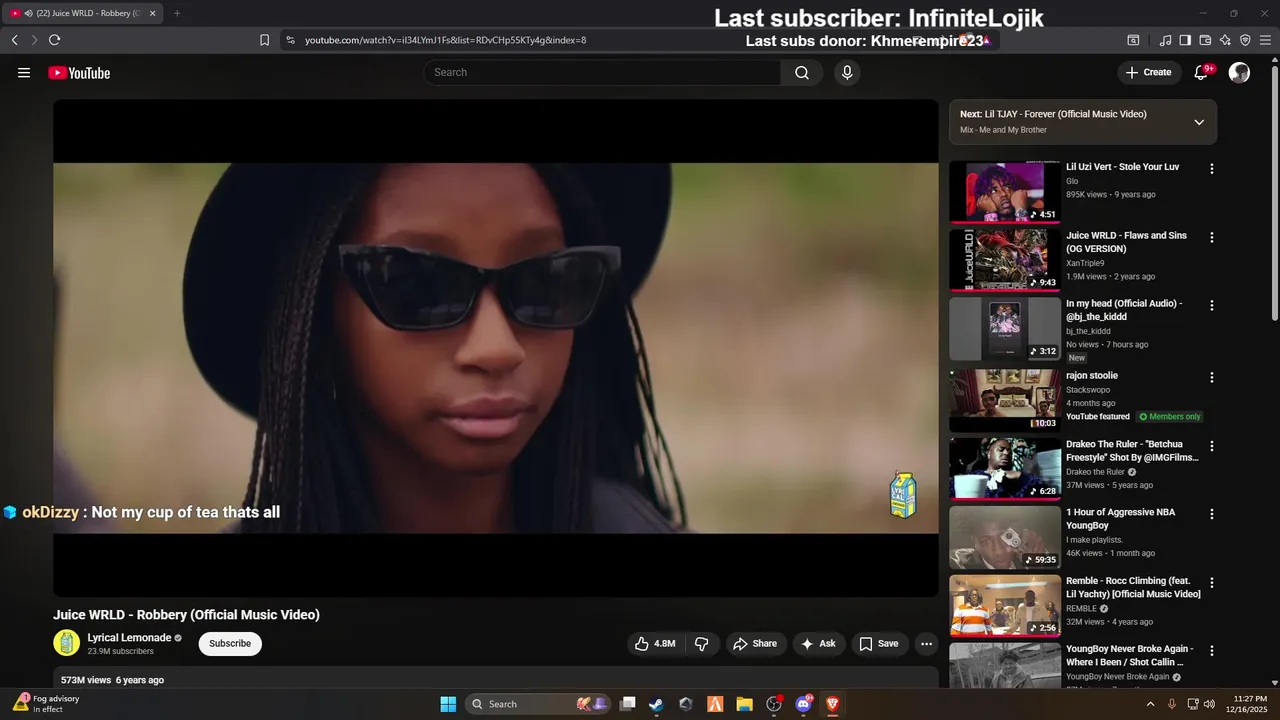Click the taskbar Search box

538,704
